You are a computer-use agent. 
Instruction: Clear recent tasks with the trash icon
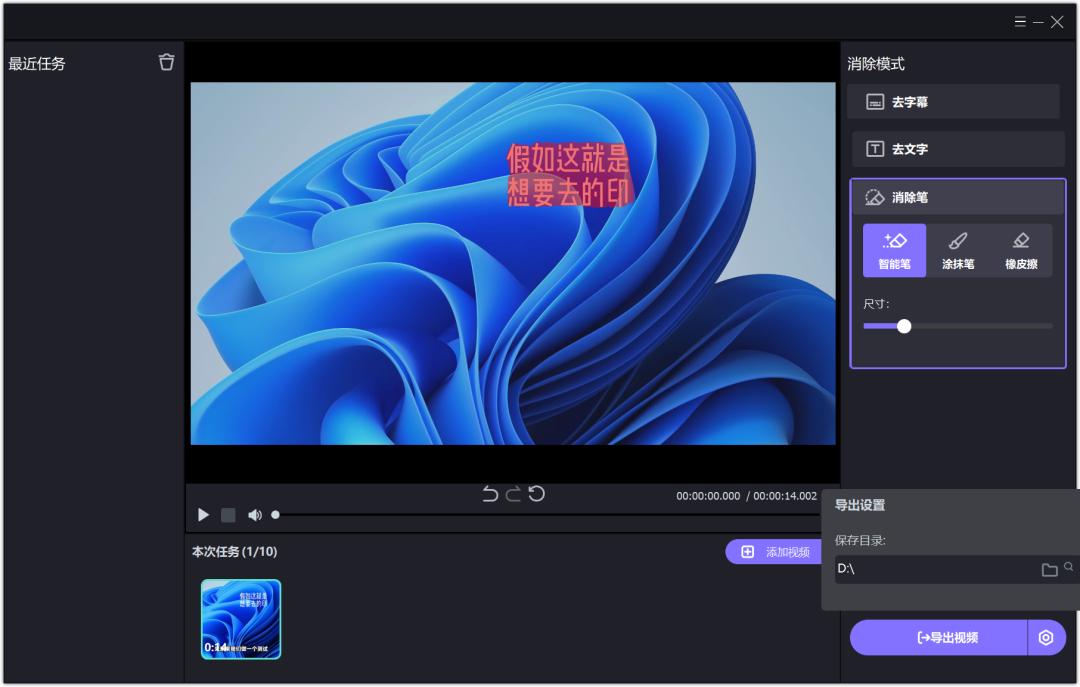167,62
